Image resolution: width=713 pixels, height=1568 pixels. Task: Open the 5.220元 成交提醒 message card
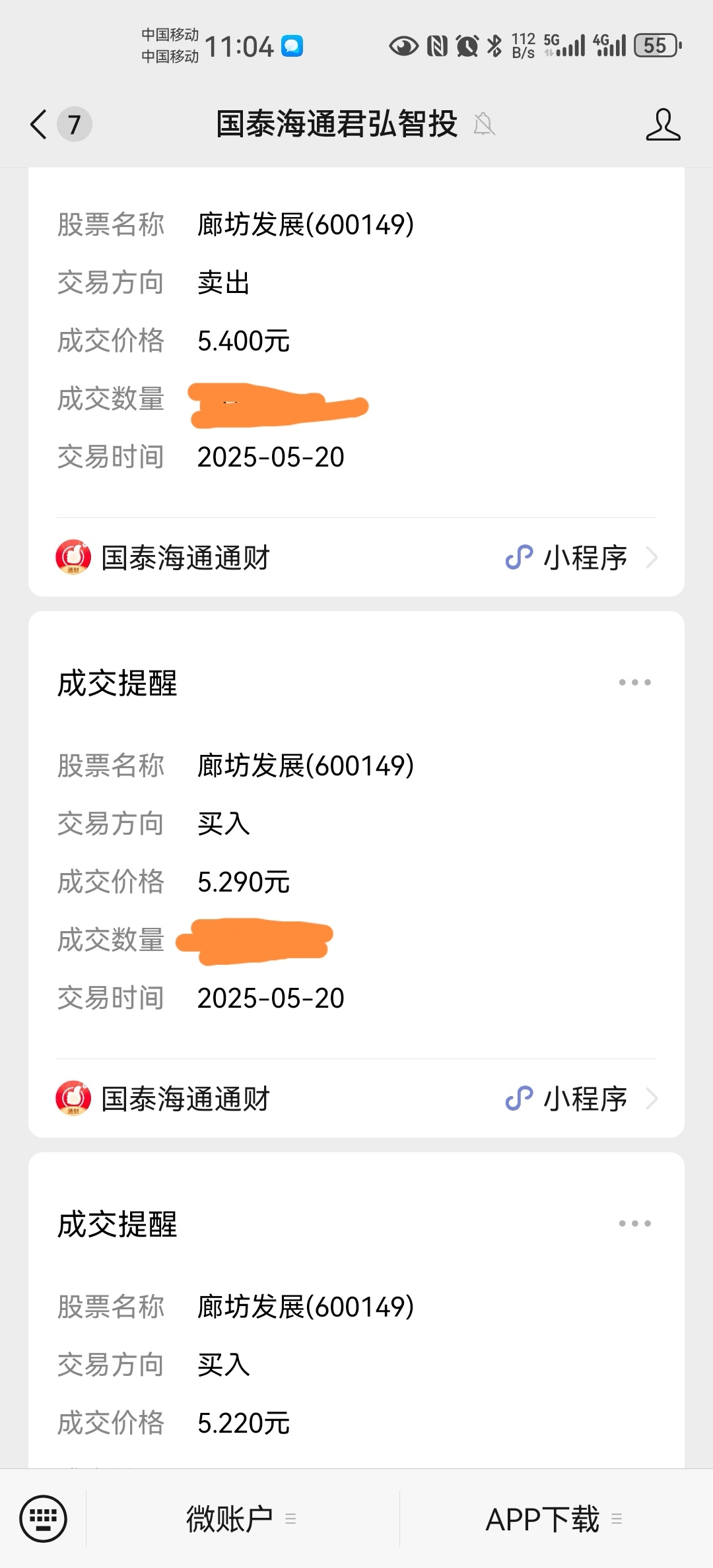click(x=356, y=1310)
